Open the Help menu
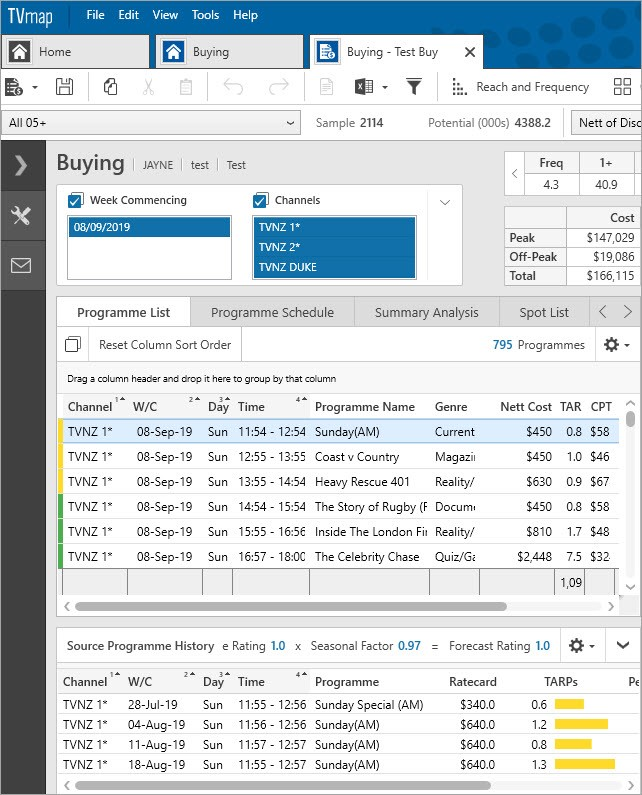The image size is (642, 795). (x=245, y=15)
